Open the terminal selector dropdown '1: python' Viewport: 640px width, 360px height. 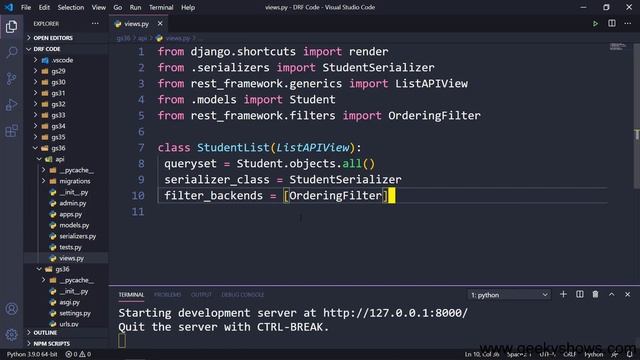tap(509, 295)
